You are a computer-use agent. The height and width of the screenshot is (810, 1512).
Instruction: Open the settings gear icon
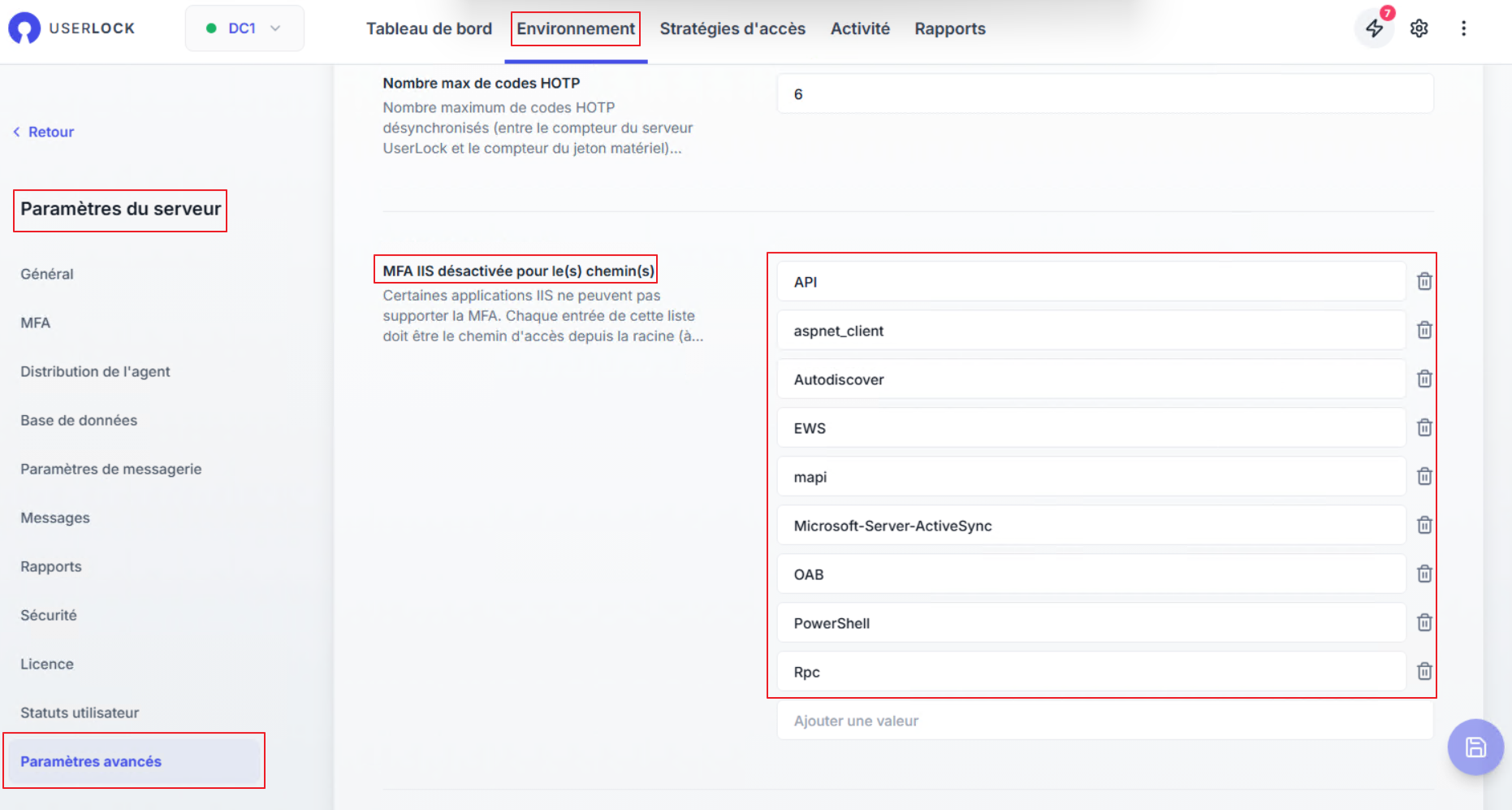pos(1419,28)
